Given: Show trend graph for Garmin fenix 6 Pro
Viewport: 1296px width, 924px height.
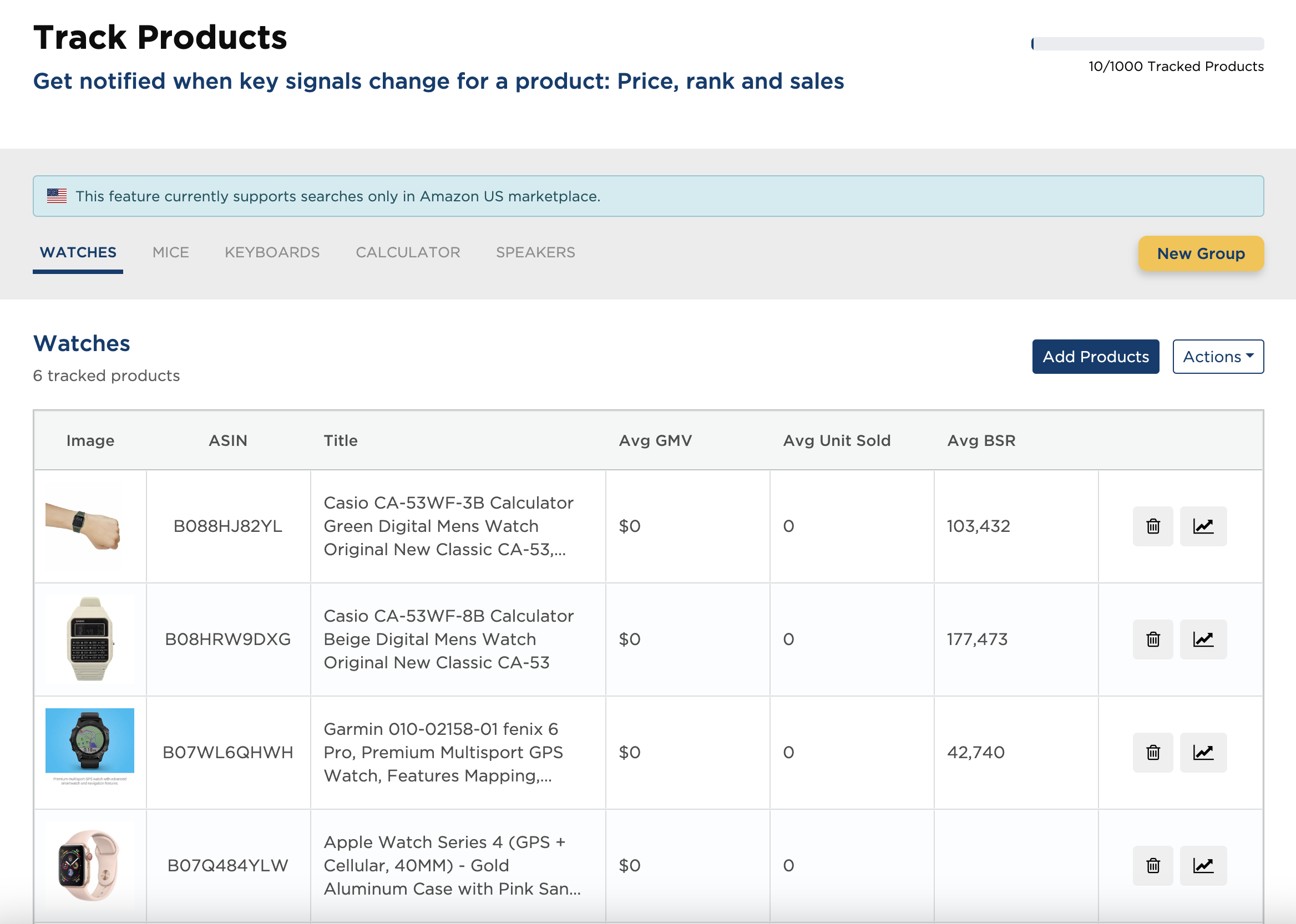Looking at the screenshot, I should 1203,752.
